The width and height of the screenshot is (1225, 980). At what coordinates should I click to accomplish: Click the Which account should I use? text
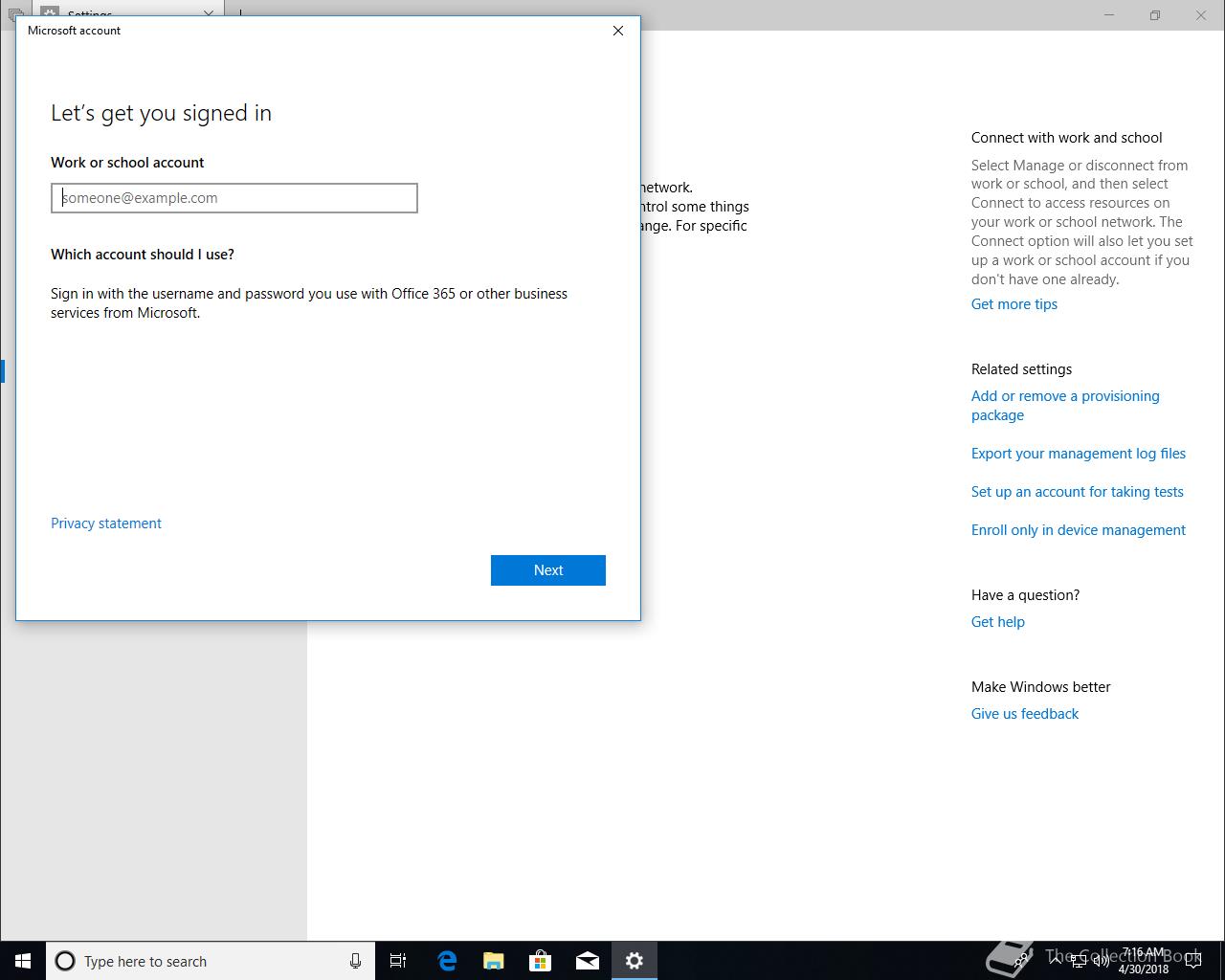pos(143,255)
